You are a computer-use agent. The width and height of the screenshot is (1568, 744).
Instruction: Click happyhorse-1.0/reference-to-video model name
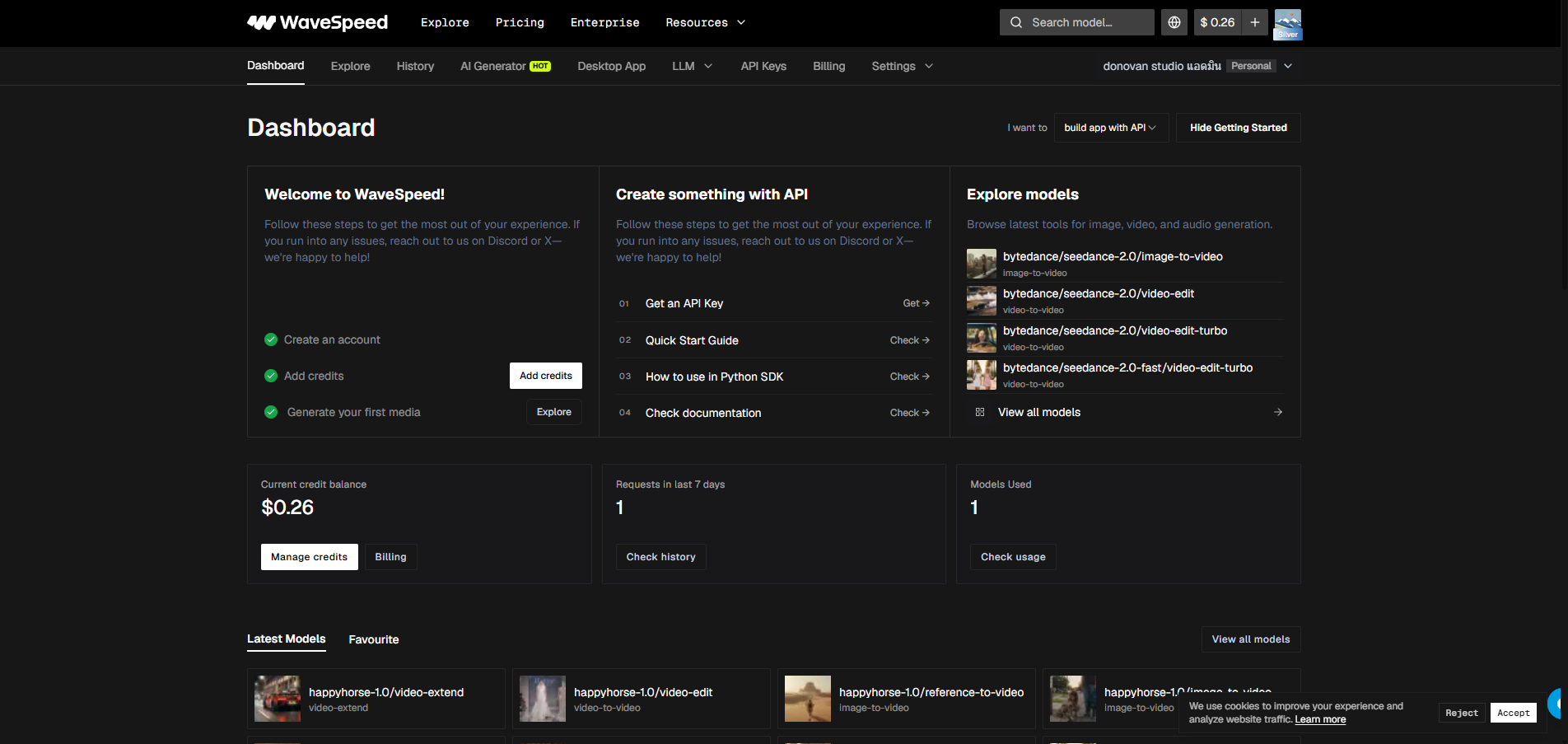tap(931, 692)
